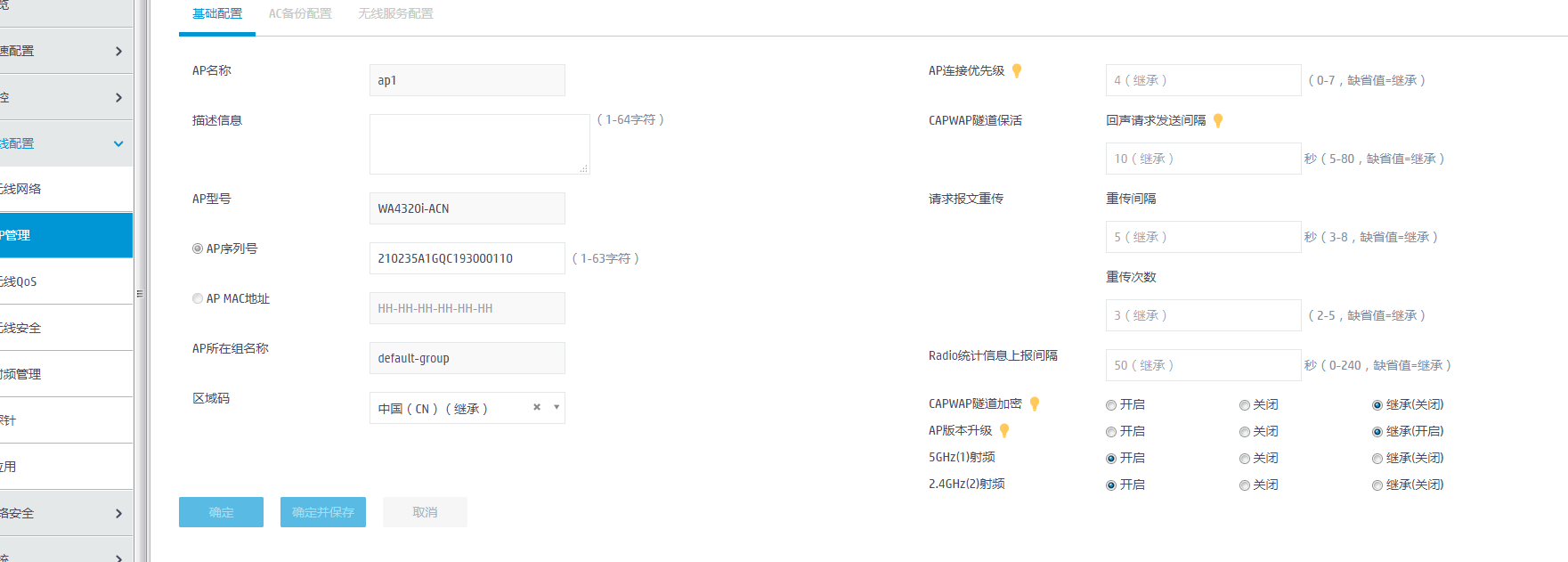This screenshot has height=562, width=1568.
Task: Click the hint bulb beside AP连接优先级
Action: 1017,71
